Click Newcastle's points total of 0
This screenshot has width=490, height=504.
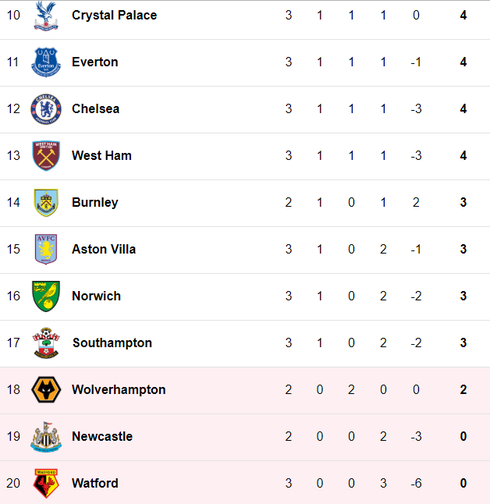[x=463, y=437]
